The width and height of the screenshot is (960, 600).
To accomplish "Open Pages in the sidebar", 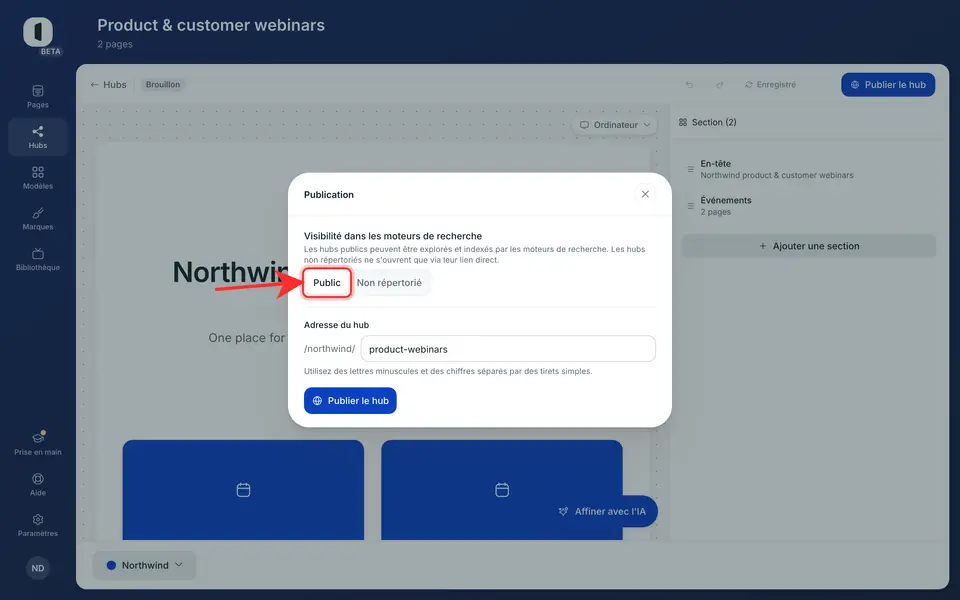I will [37, 97].
